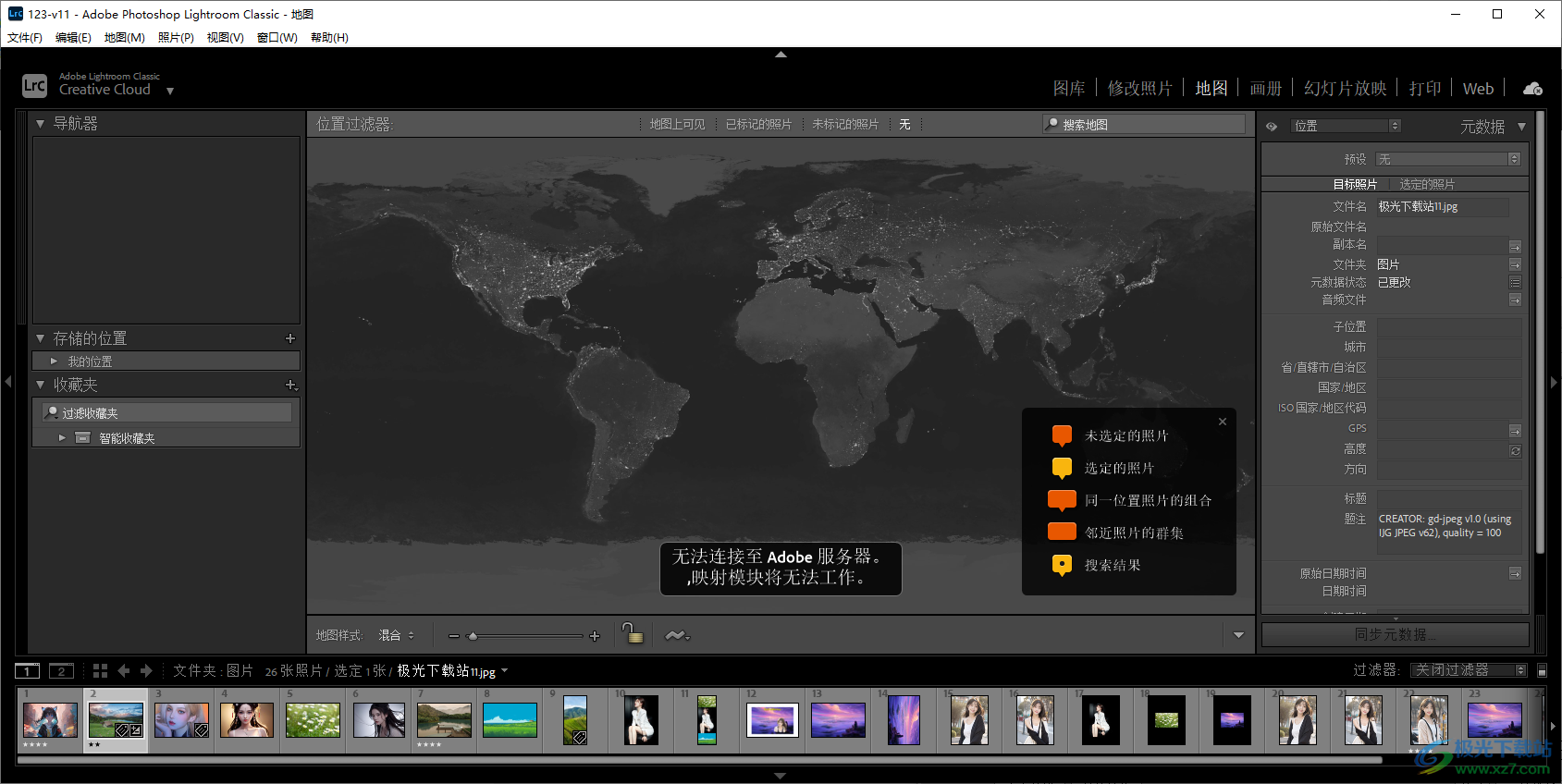Click the arrow icon beside 副本名 field

pyautogui.click(x=1515, y=247)
